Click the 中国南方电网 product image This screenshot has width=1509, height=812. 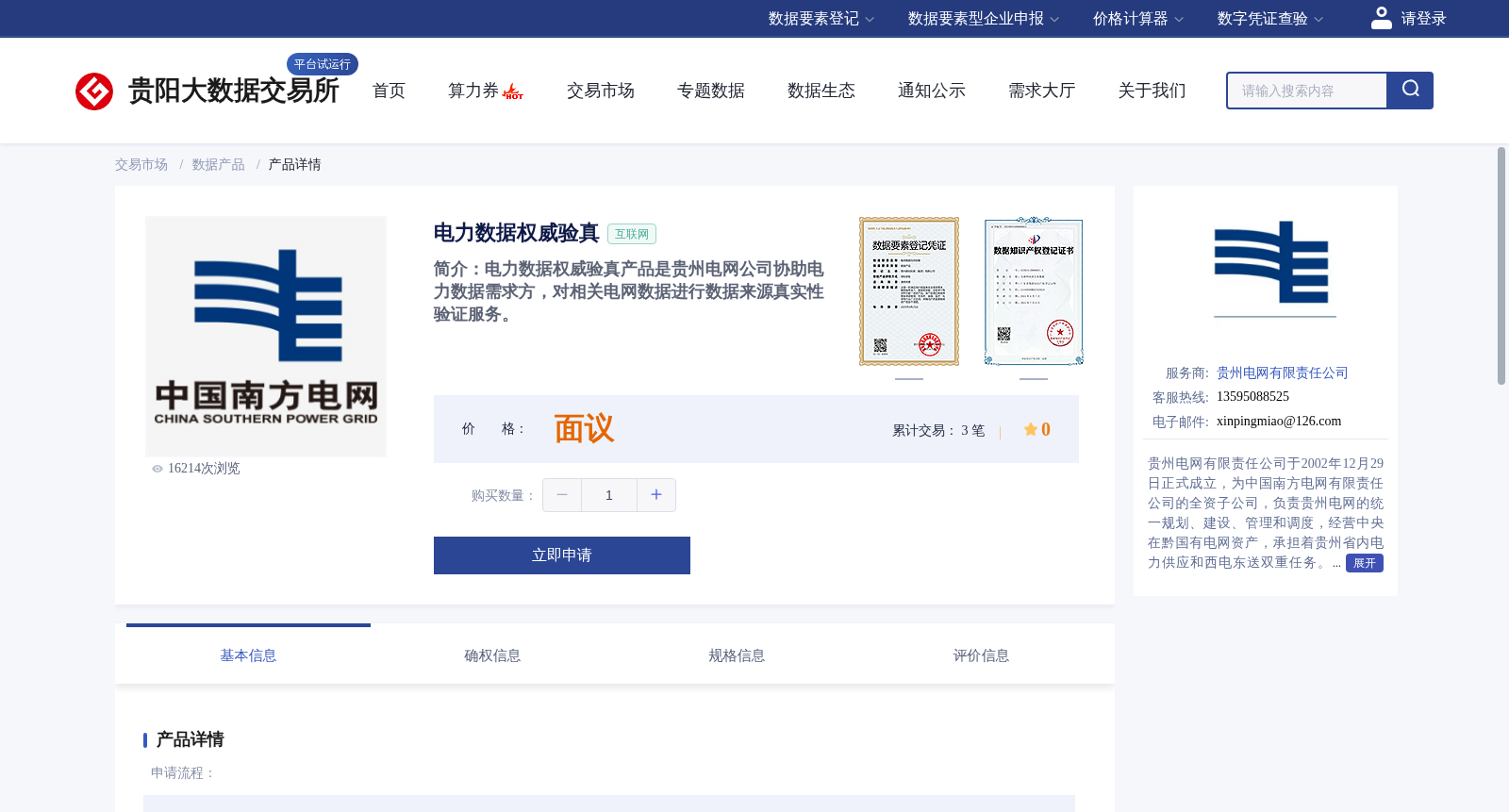tap(266, 337)
